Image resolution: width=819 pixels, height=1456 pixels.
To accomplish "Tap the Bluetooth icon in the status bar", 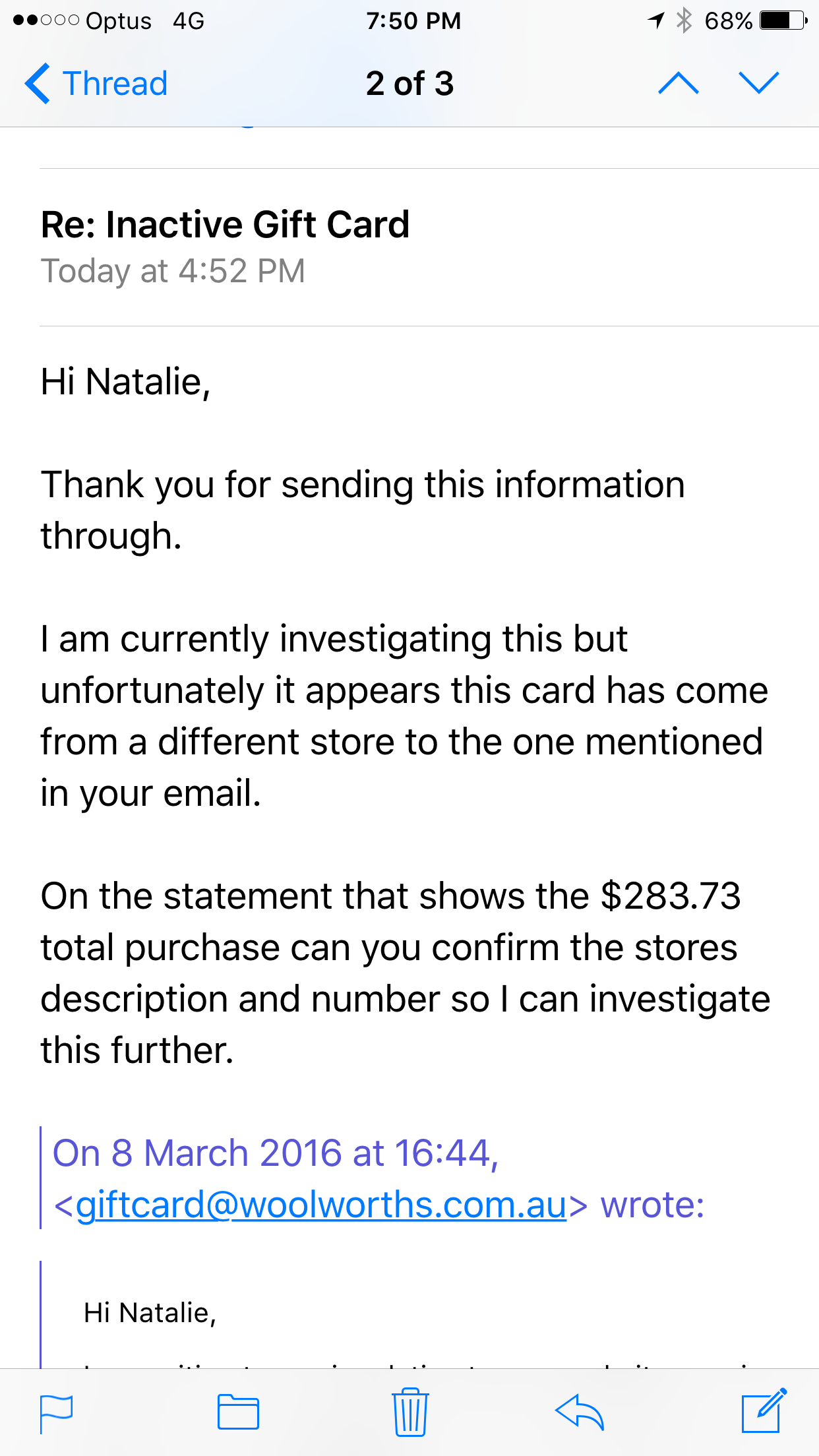I will [684, 20].
